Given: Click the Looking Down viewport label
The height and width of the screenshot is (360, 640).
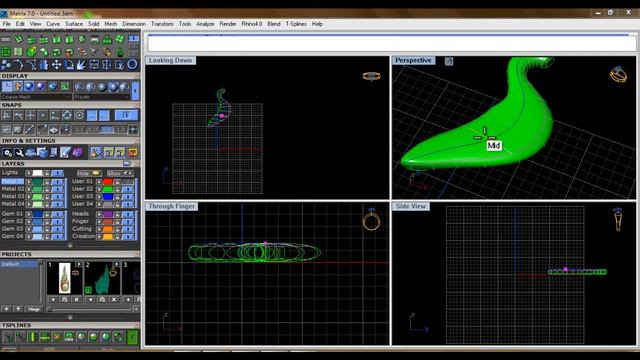Looking at the screenshot, I should pyautogui.click(x=170, y=60).
